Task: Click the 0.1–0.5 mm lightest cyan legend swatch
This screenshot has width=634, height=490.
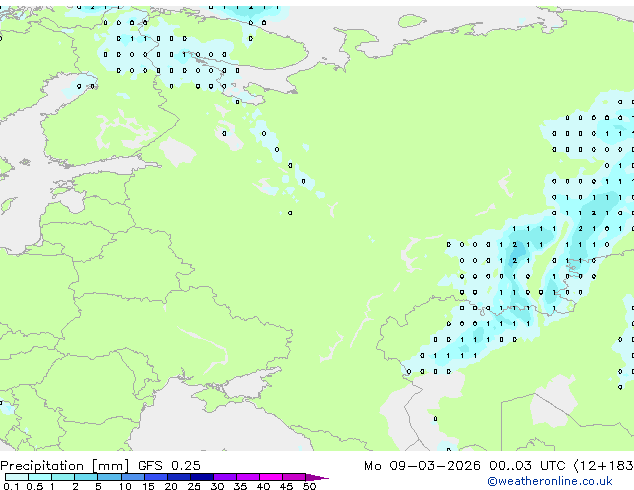Action: coord(17,477)
